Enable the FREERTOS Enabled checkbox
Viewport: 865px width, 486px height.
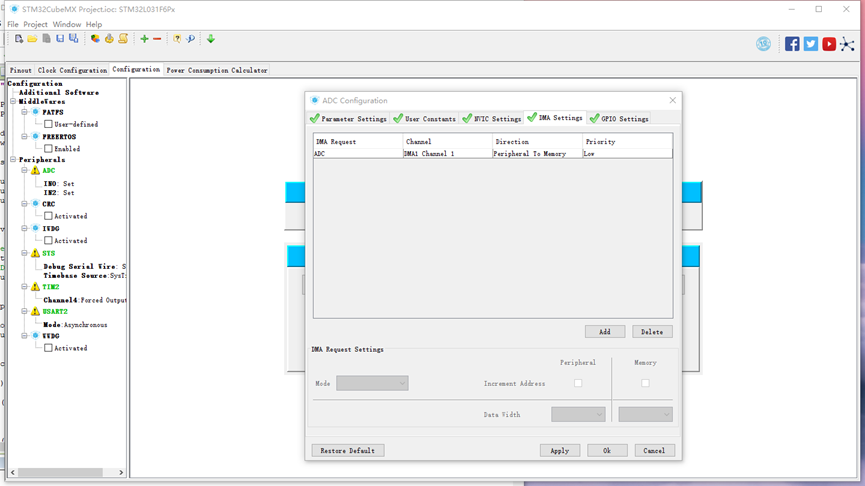(x=49, y=148)
